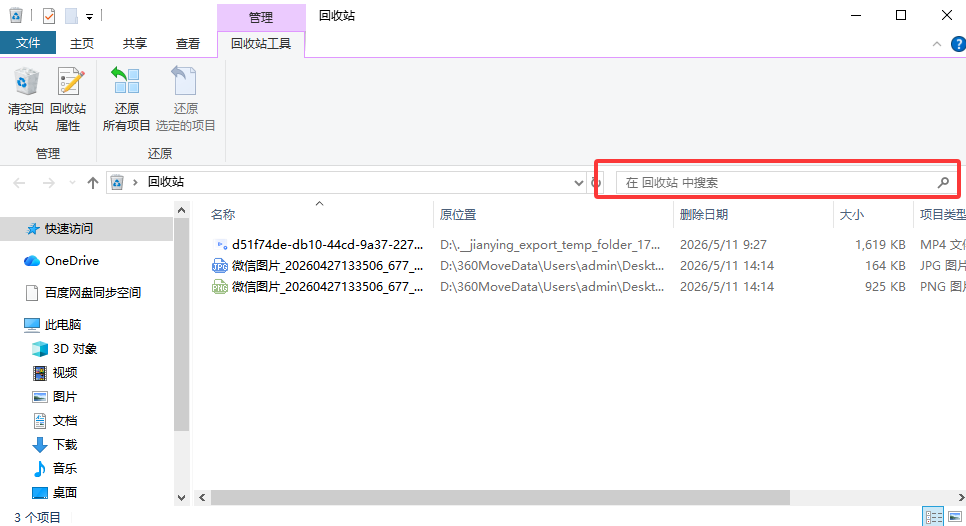Switch to the 主页 (Home) tab
This screenshot has height=526, width=966.
click(82, 43)
